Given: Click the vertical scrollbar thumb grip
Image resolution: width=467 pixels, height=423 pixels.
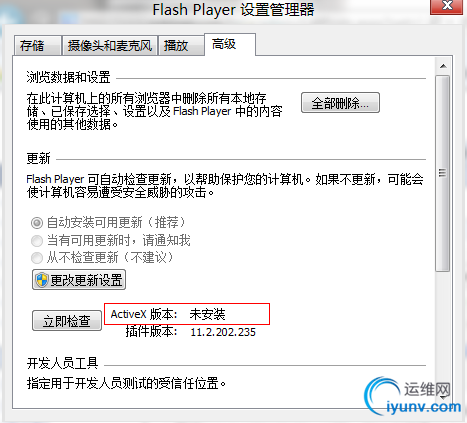Looking at the screenshot, I should [x=443, y=173].
